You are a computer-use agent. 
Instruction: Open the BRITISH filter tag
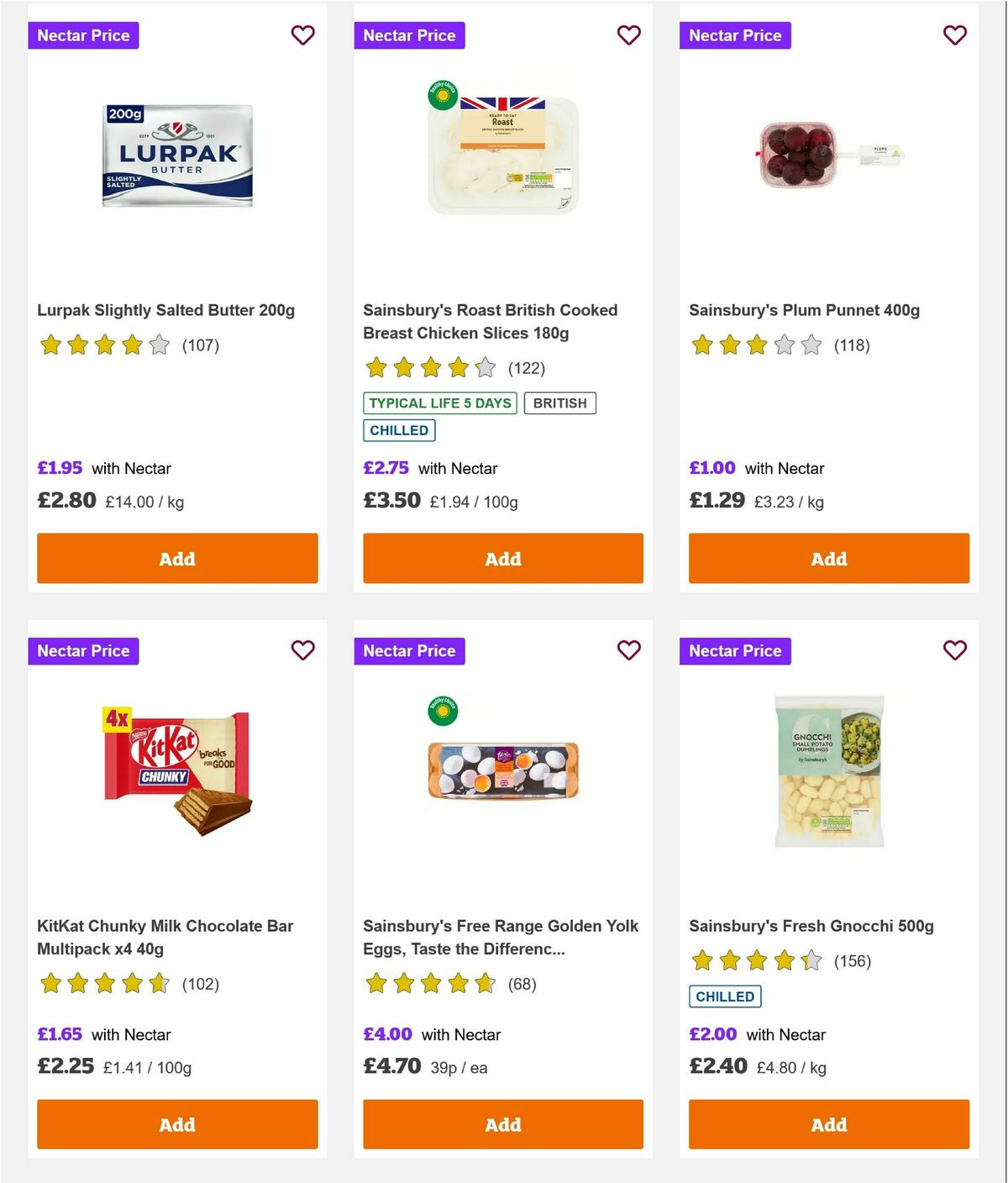click(x=560, y=403)
